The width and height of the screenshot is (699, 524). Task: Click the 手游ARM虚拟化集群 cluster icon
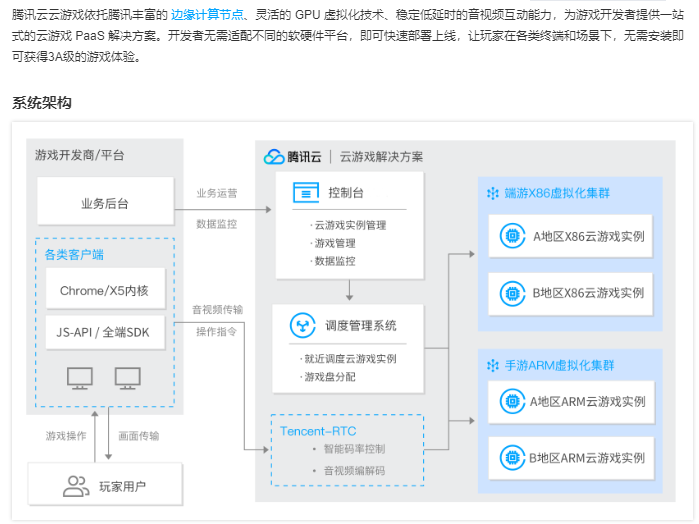point(493,366)
